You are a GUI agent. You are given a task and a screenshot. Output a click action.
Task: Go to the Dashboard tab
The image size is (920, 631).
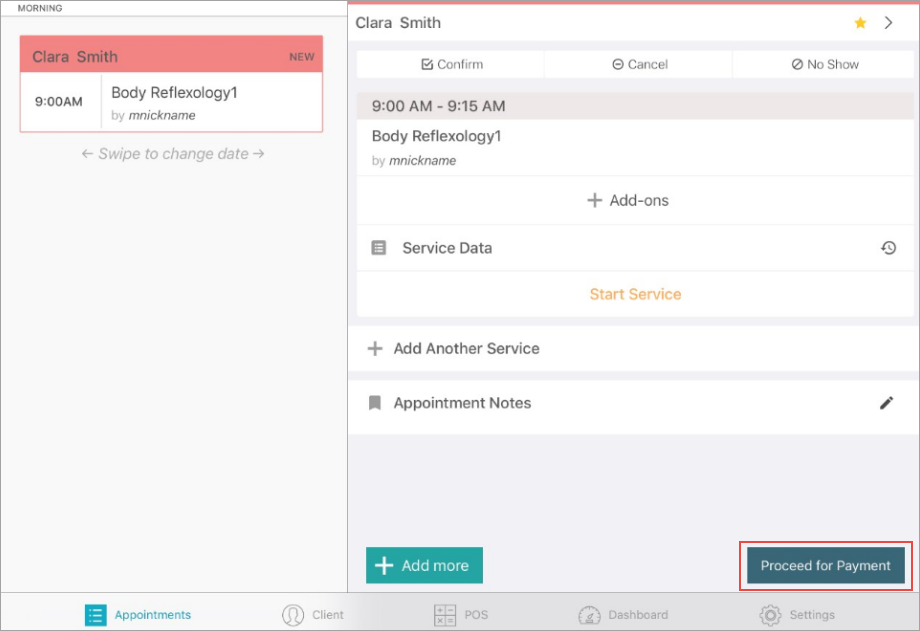click(x=623, y=615)
